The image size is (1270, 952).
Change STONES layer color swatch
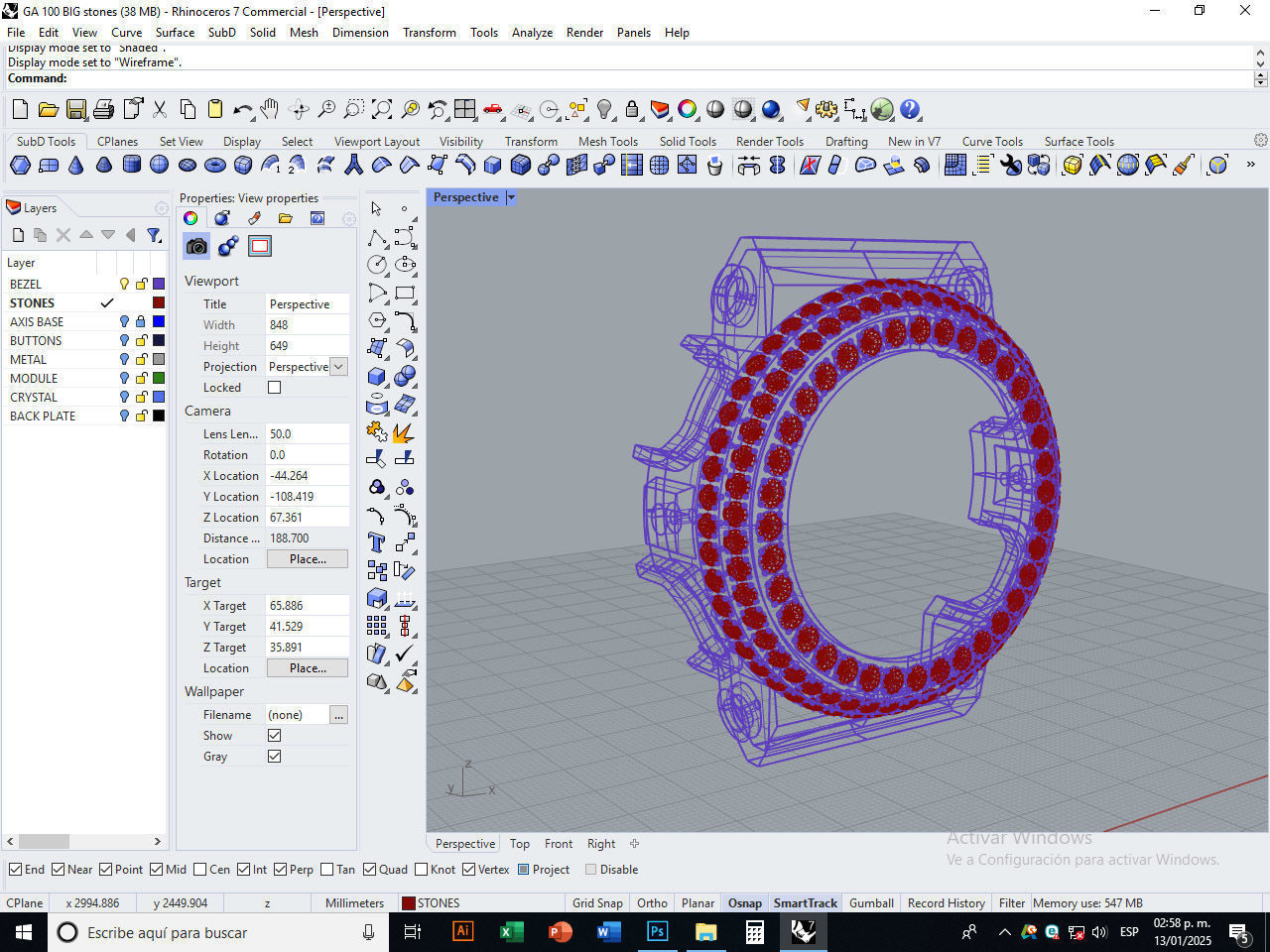coord(159,302)
